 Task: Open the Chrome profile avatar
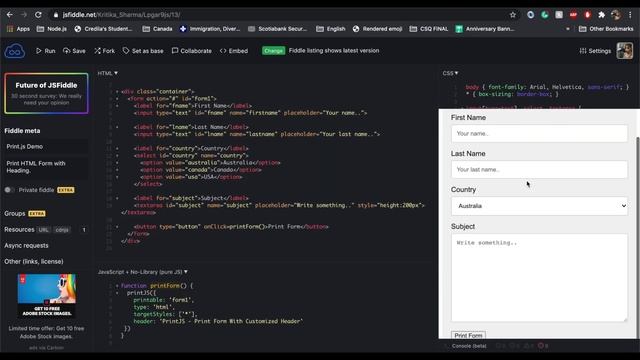616,15
